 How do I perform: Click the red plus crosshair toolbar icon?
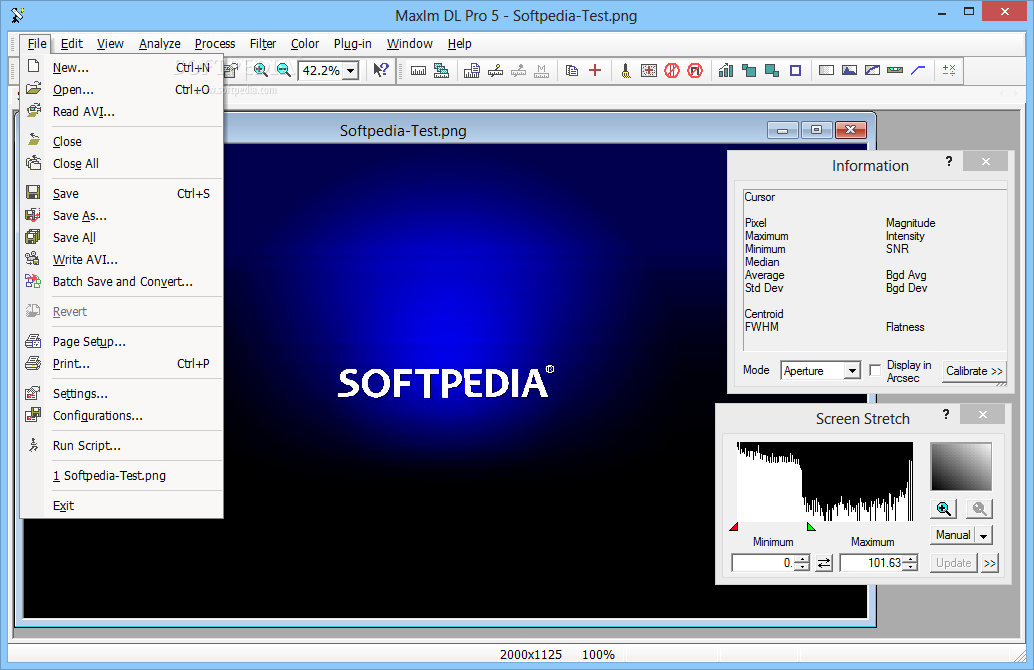(595, 70)
